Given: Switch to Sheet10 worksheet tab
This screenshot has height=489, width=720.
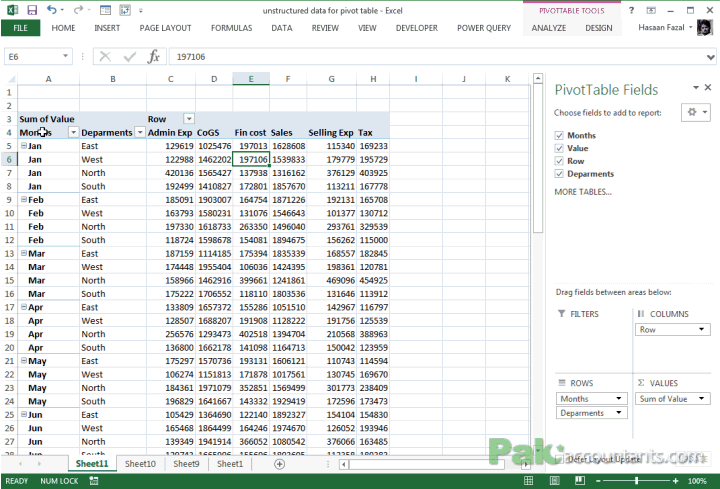Looking at the screenshot, I should click(140, 464).
